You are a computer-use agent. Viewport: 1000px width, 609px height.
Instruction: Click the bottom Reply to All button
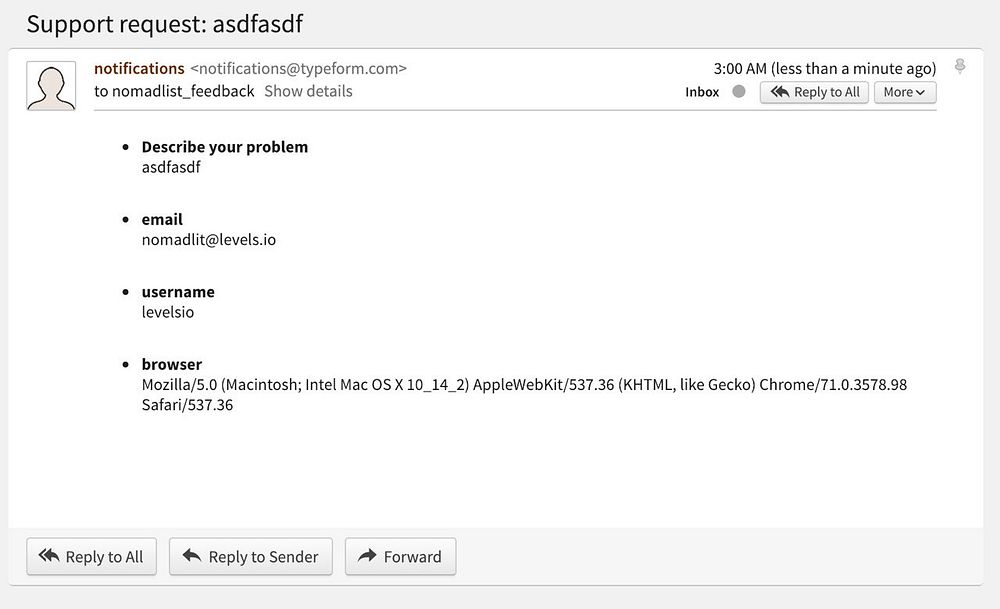coord(91,557)
